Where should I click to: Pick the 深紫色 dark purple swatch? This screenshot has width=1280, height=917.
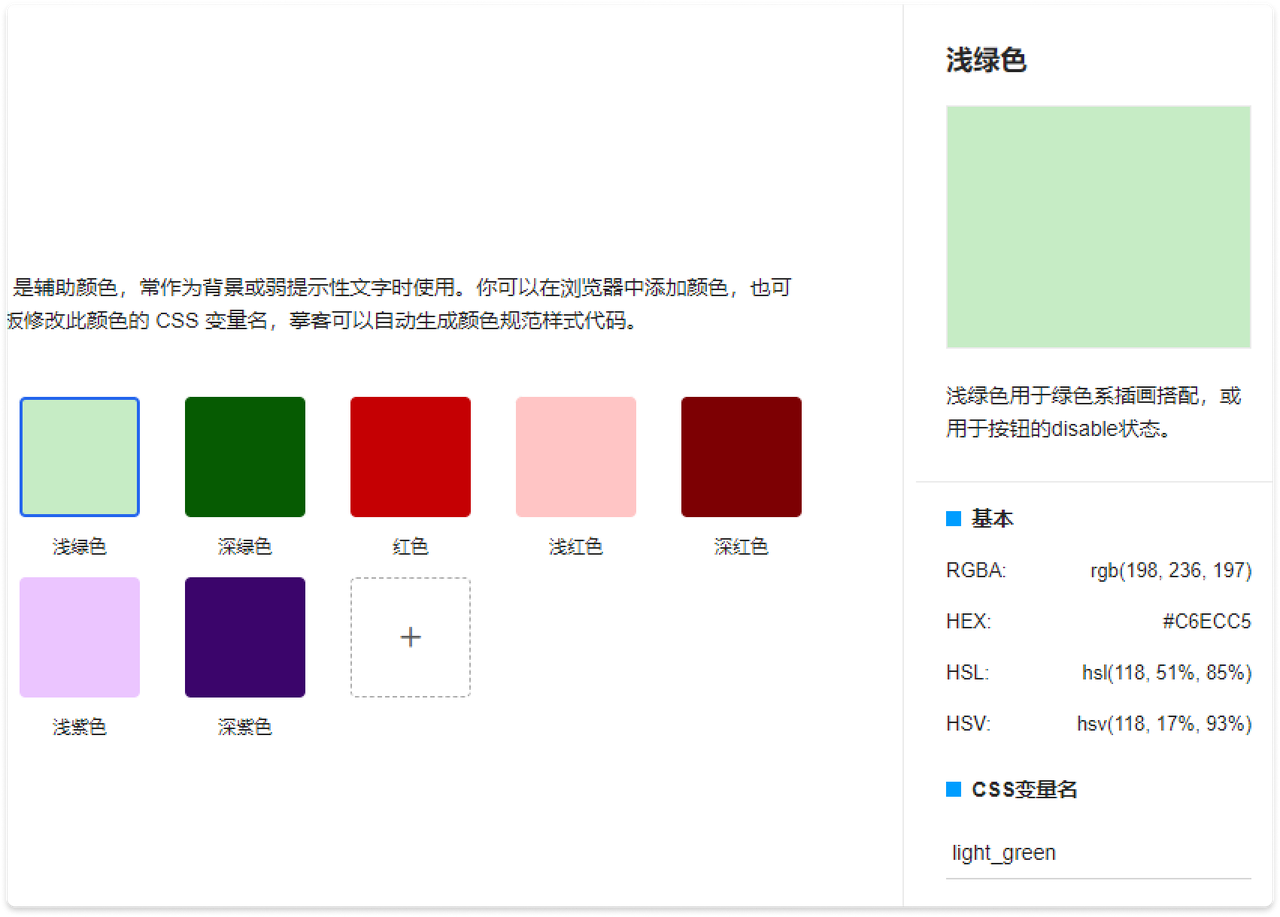tap(245, 637)
